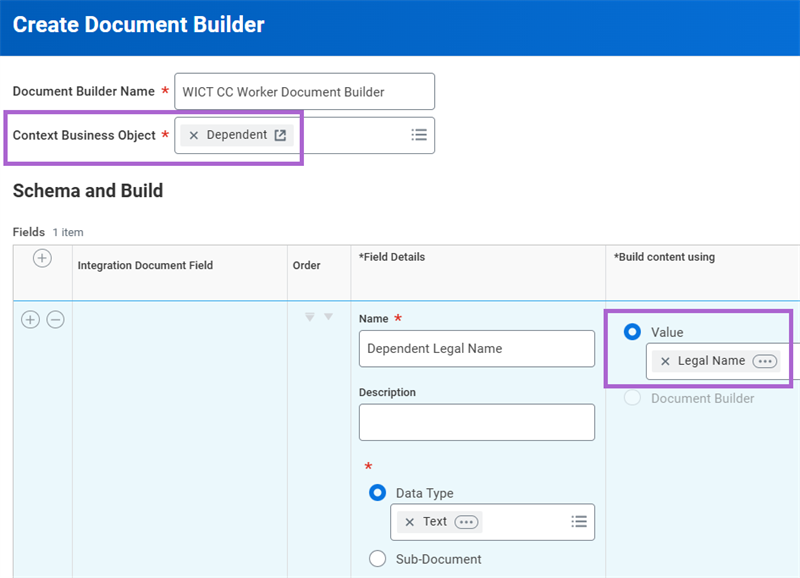Select the Sub-Document radio button
Screen dimensions: 800x578
[378, 559]
